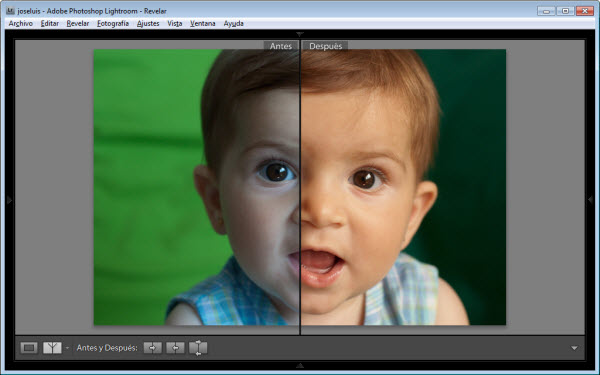The height and width of the screenshot is (375, 600).
Task: Open the Fotografía menu
Action: click(113, 23)
